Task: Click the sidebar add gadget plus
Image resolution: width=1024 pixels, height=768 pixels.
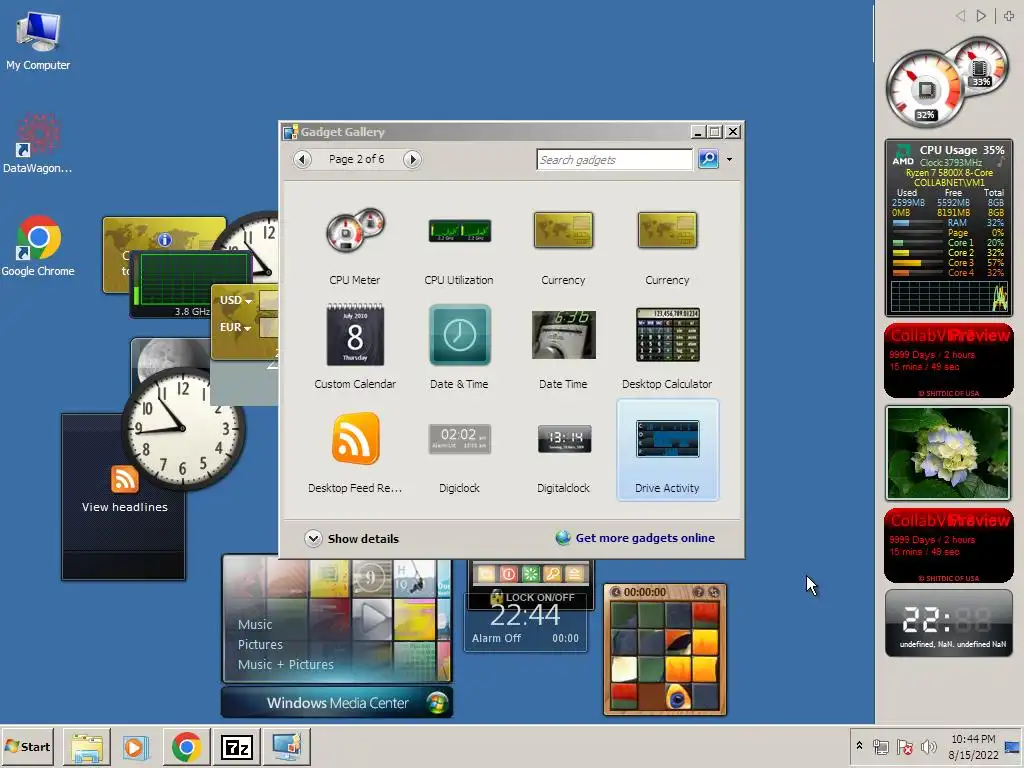Action: (1009, 16)
